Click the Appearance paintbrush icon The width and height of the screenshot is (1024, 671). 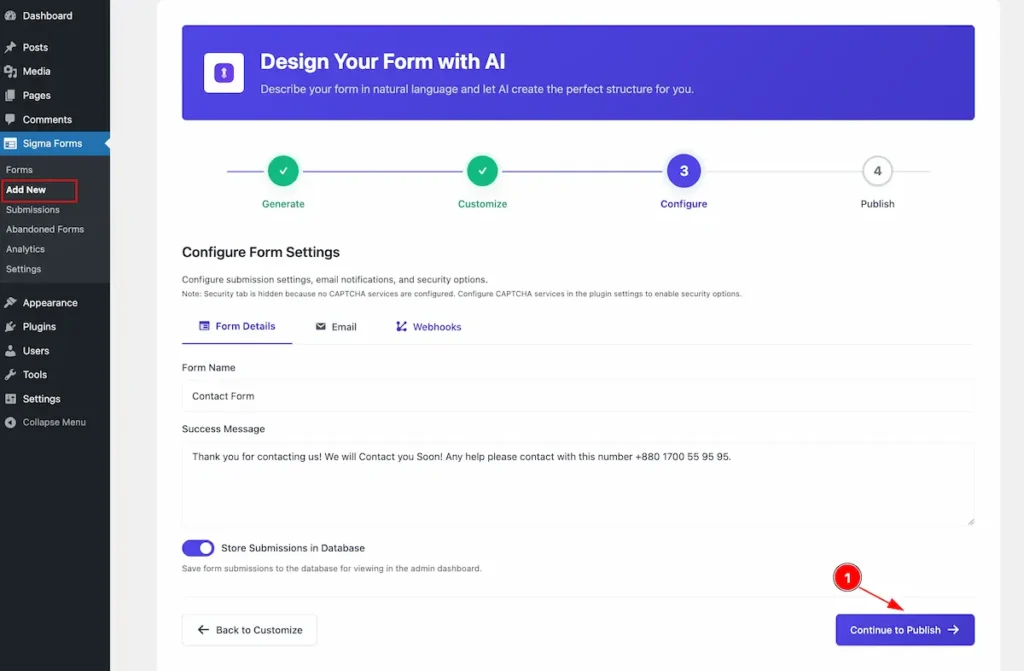10,302
